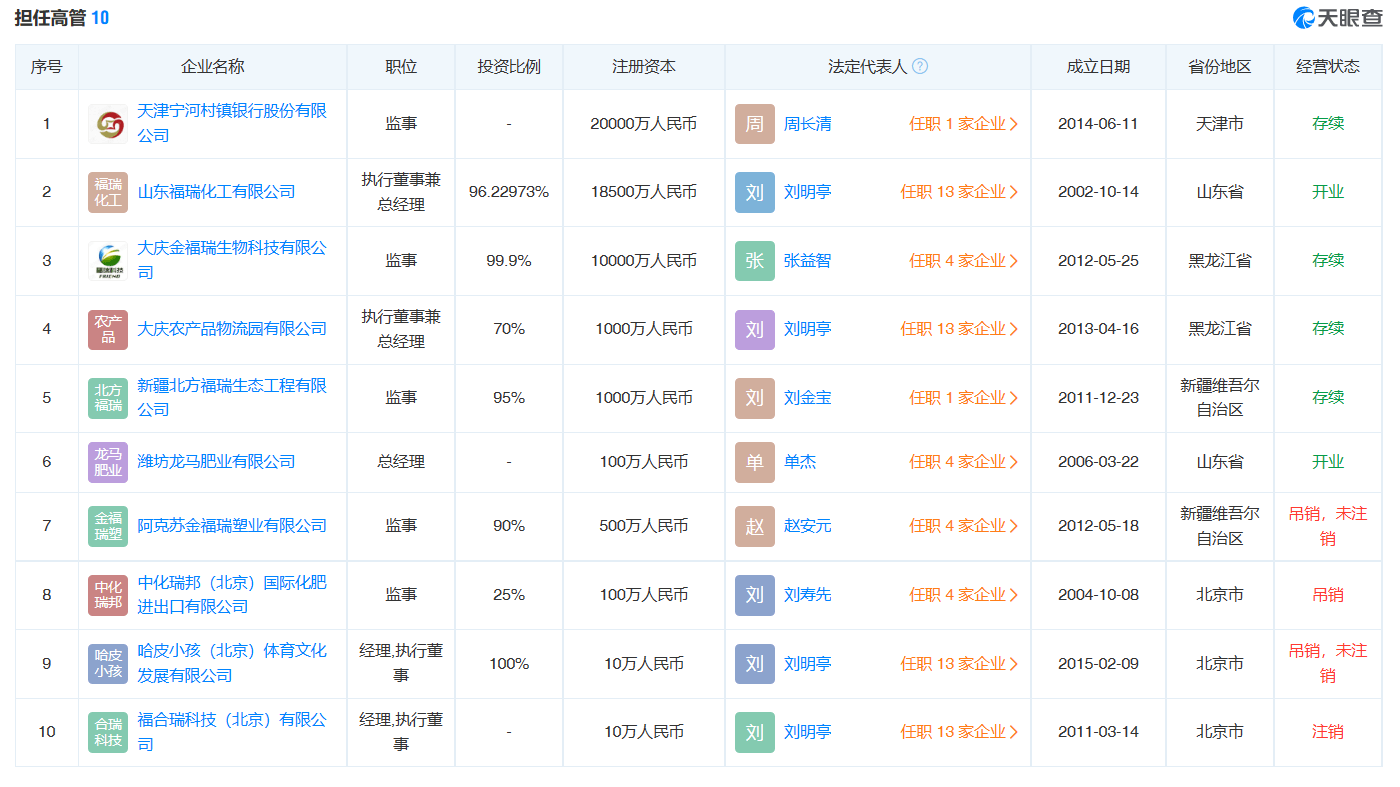Image resolution: width=1400 pixels, height=787 pixels.
Task: Expand 任职 1 家企业 for 周长清
Action: pos(964,124)
